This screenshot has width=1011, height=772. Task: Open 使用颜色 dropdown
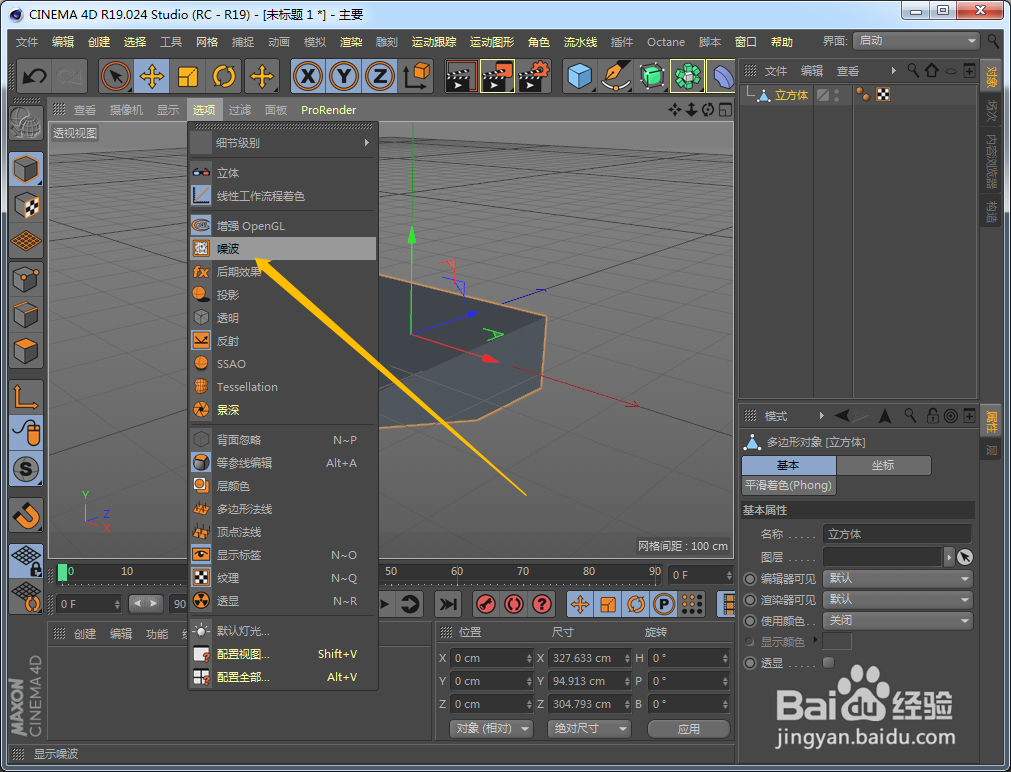point(899,620)
